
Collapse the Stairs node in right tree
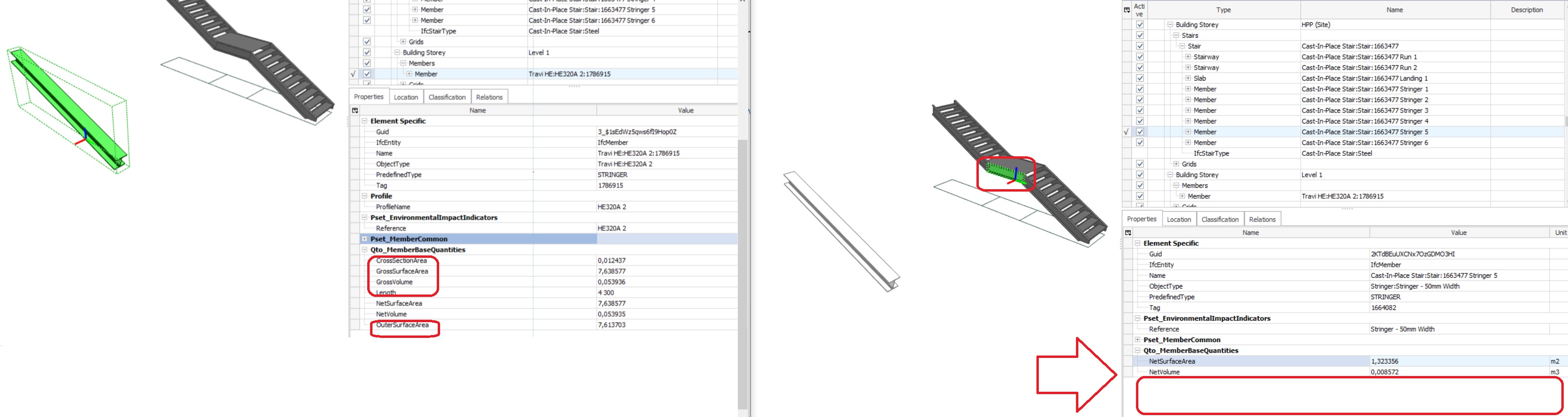pos(1176,35)
